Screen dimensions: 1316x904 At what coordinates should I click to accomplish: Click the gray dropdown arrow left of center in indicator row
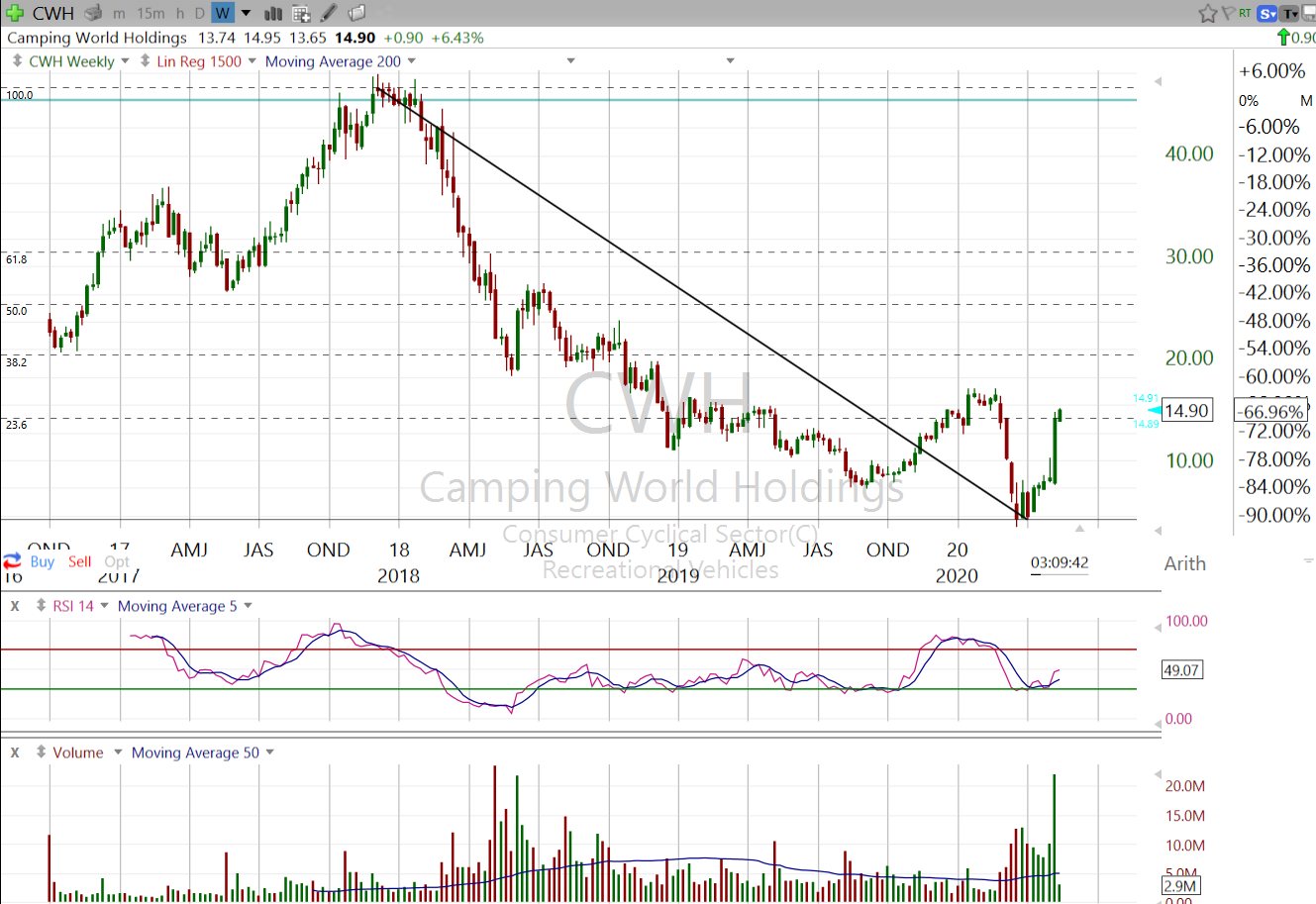click(570, 61)
